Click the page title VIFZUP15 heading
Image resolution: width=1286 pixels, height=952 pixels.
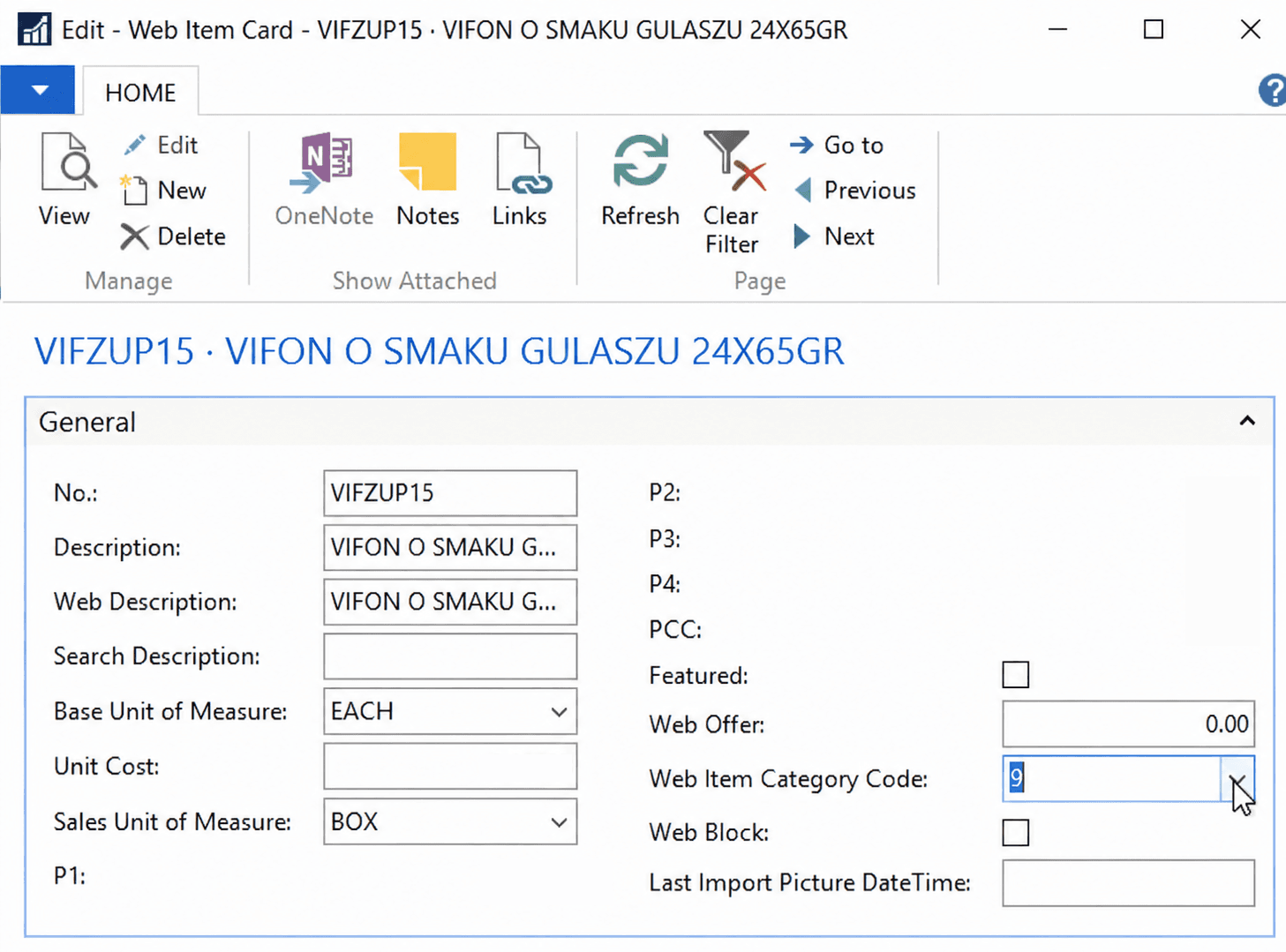click(439, 351)
